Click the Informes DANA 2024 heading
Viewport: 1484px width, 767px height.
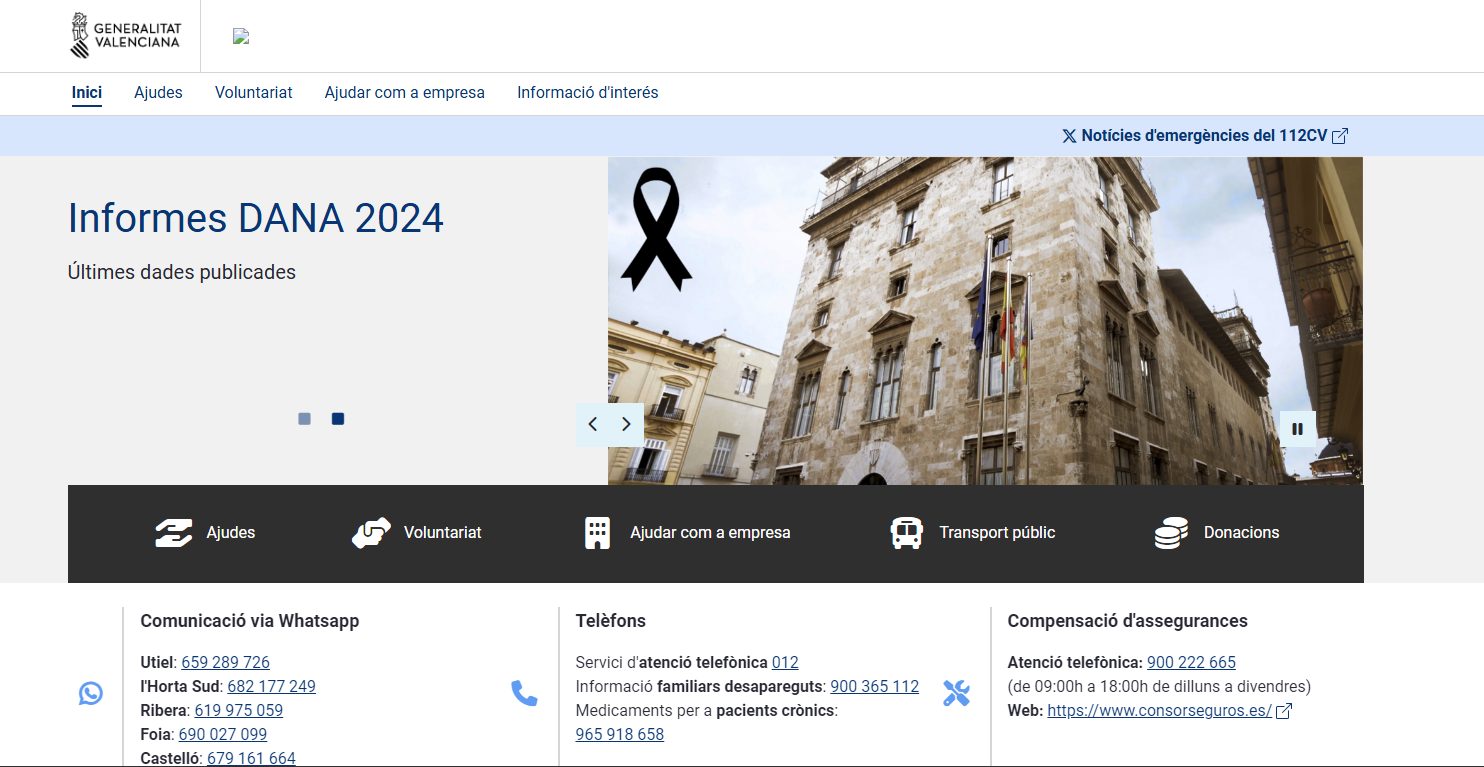click(x=256, y=218)
